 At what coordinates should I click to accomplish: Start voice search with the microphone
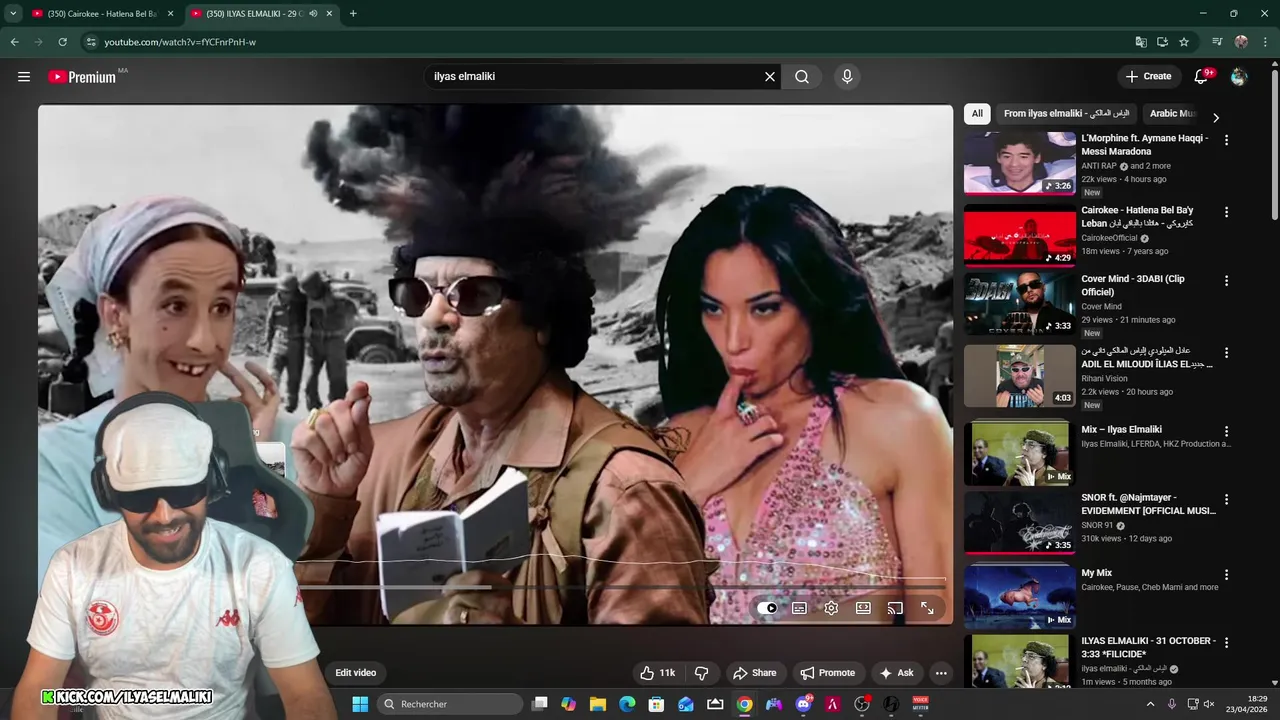click(x=847, y=76)
